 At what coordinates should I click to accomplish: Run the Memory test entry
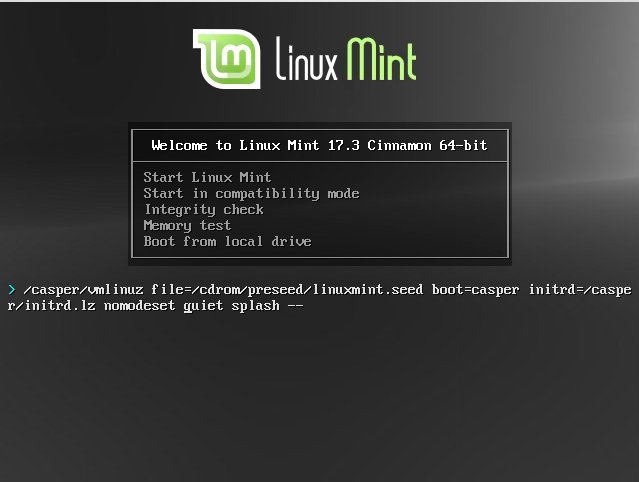coord(187,225)
